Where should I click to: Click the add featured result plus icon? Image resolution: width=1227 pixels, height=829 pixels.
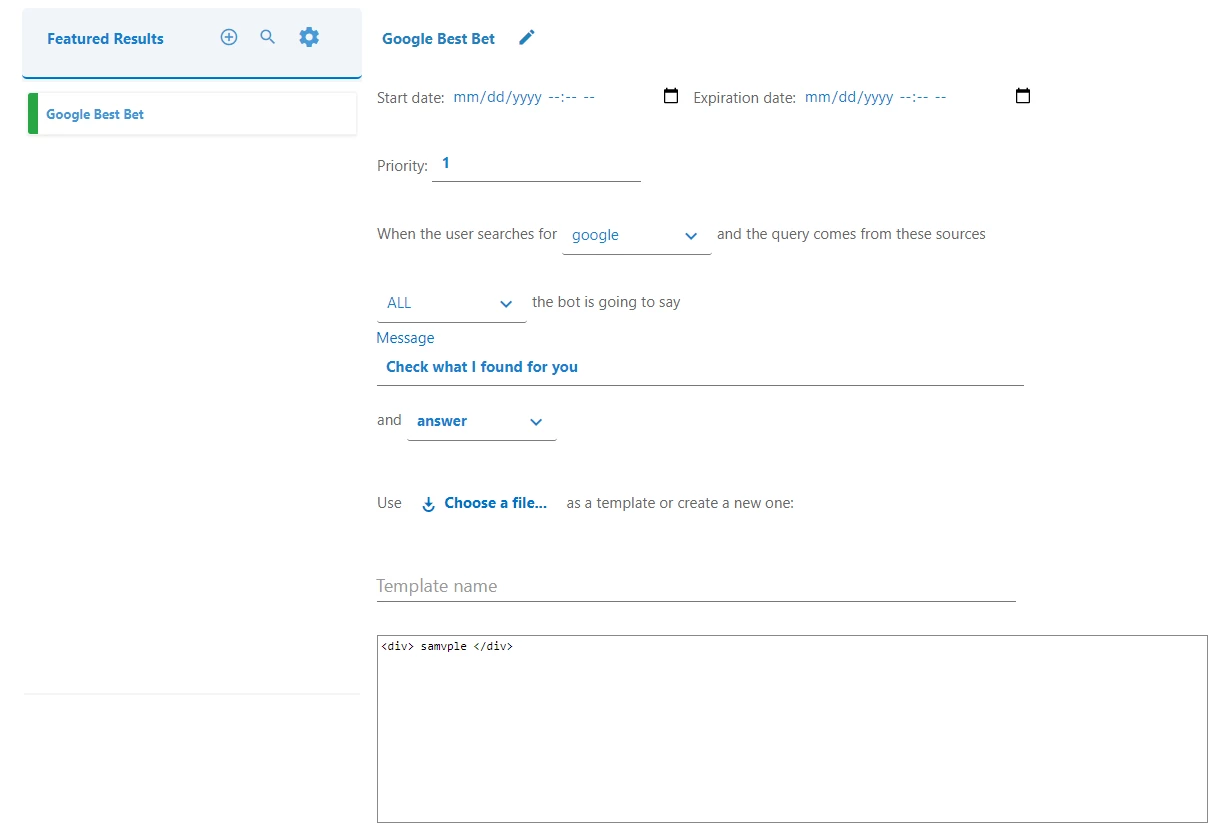coord(229,37)
